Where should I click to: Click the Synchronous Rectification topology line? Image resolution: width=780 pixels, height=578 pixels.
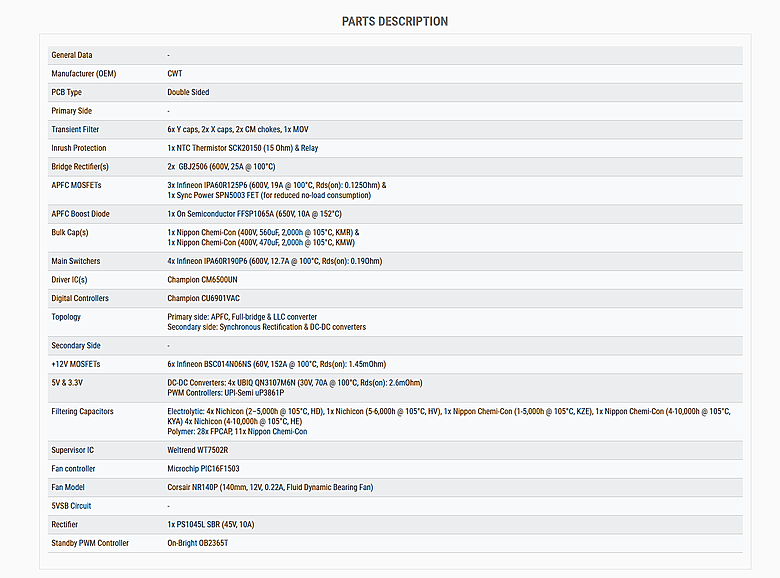266,327
